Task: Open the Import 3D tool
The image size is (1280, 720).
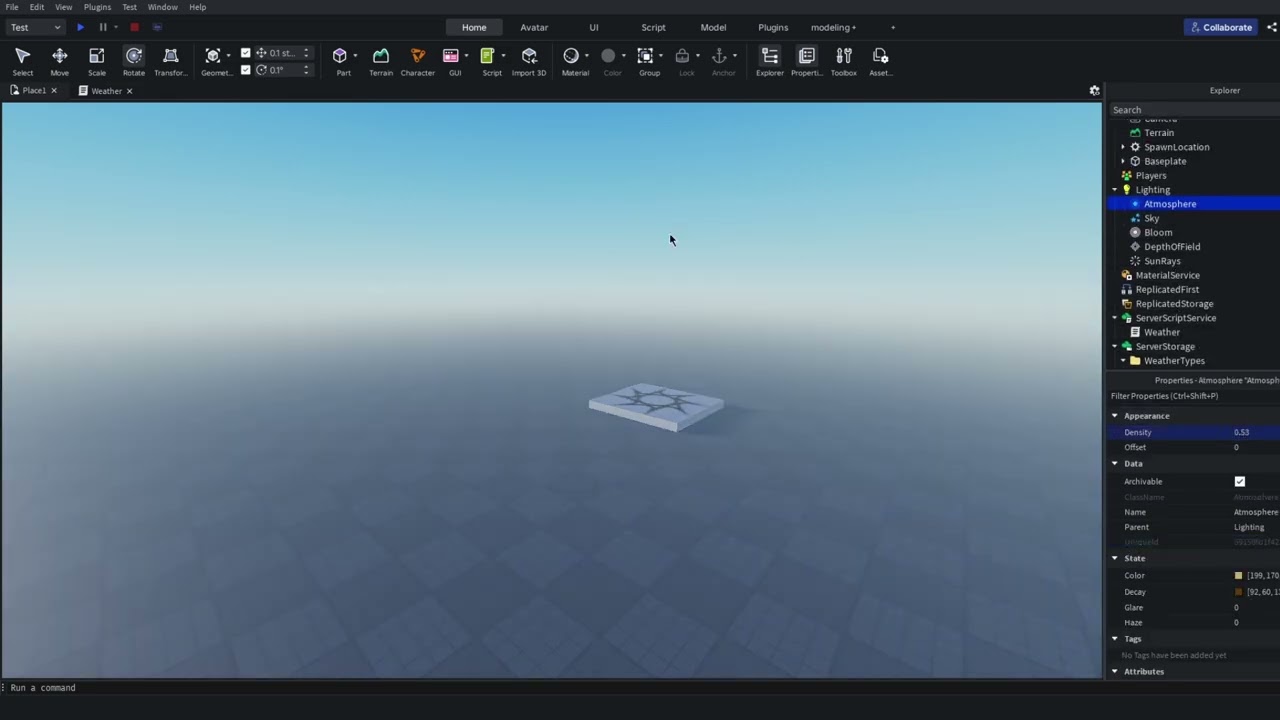Action: (529, 61)
